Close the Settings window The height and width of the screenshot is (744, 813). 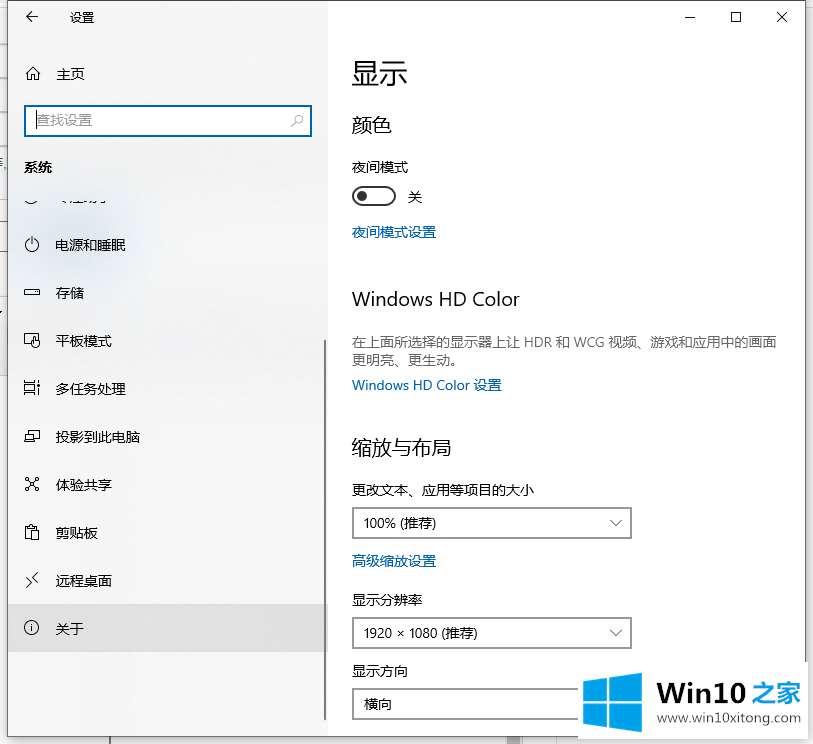click(x=782, y=17)
